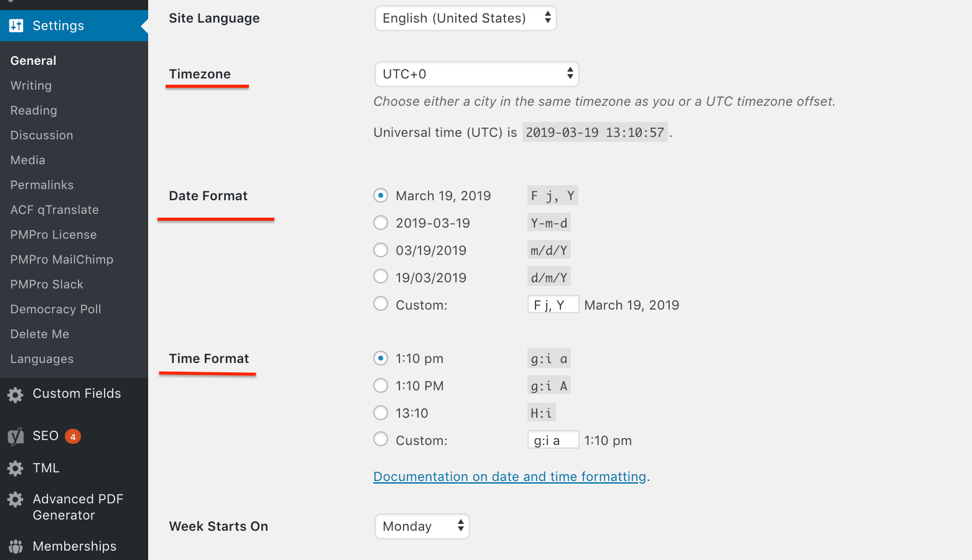
Task: Select the 1:10 pm time format
Action: point(381,358)
